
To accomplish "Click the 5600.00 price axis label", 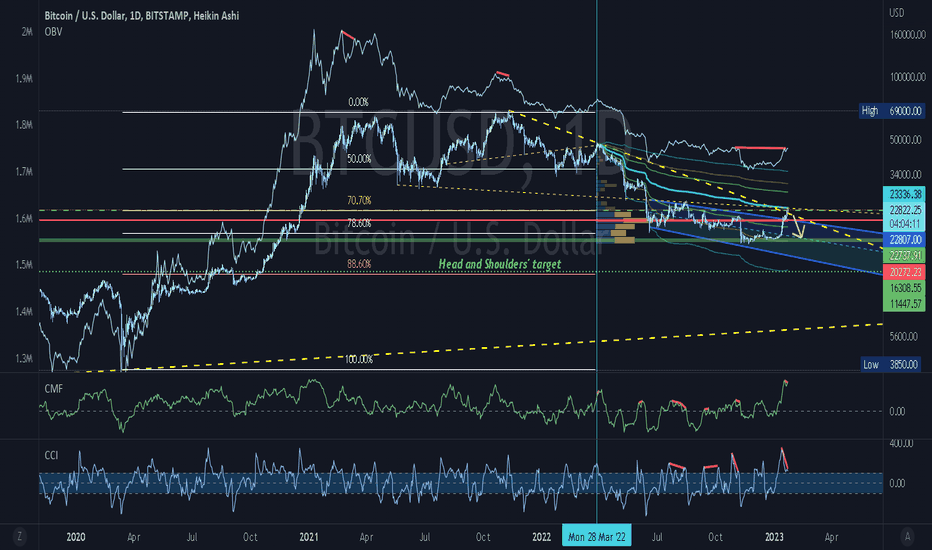I will [903, 337].
